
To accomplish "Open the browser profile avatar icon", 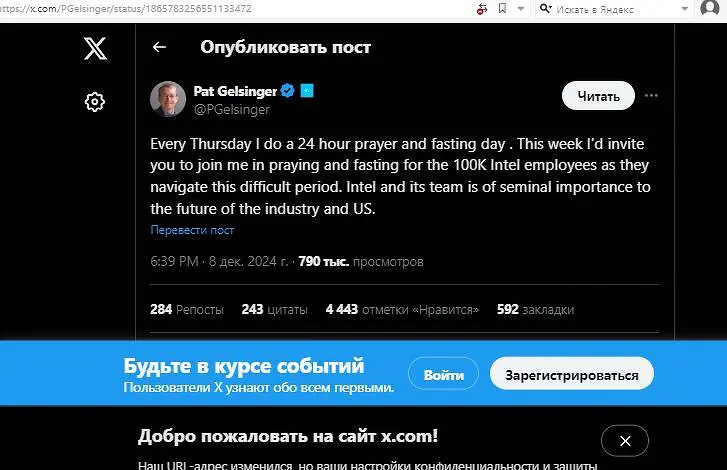I will click(x=713, y=9).
